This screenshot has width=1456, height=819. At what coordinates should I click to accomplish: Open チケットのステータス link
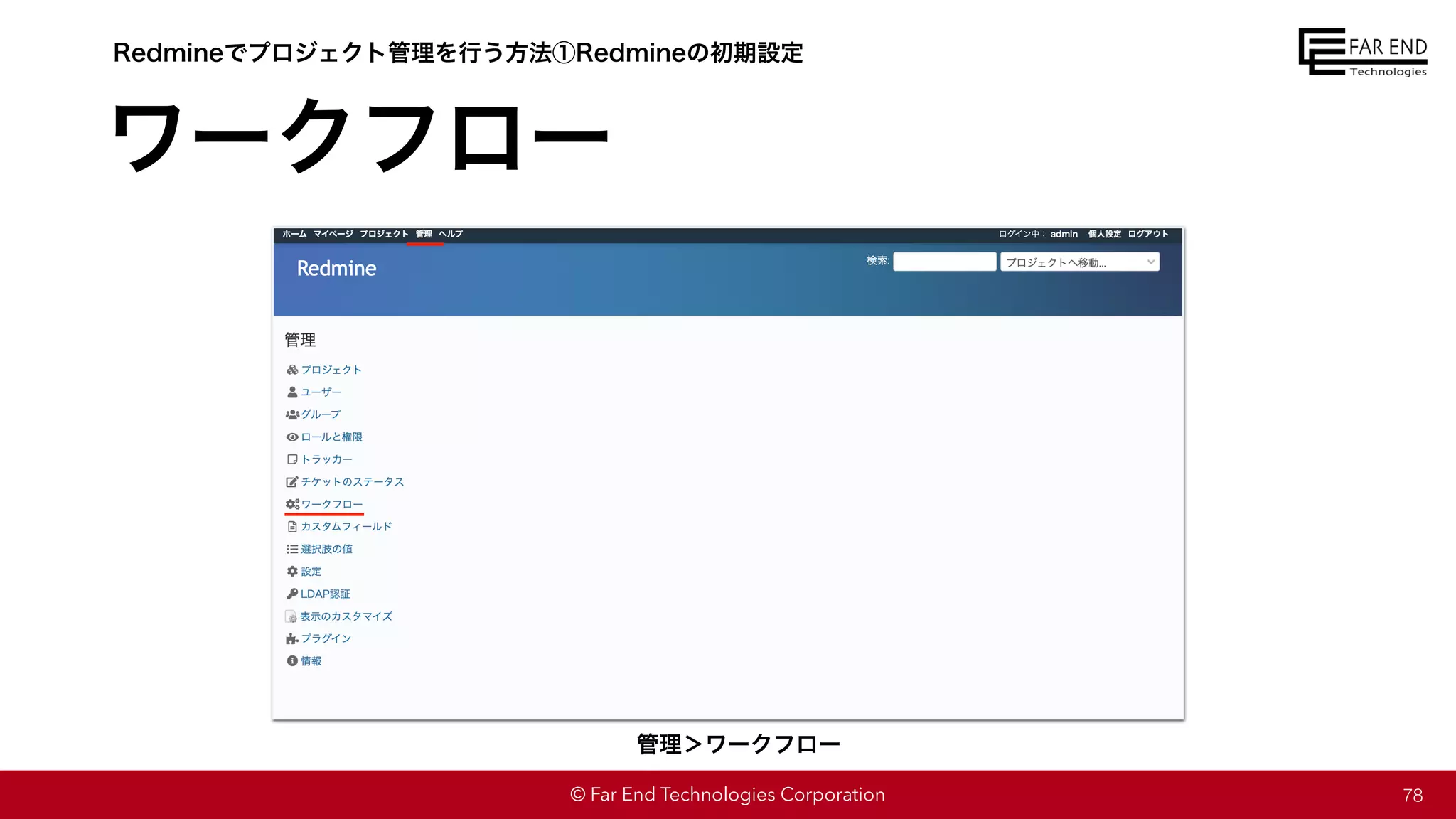[352, 482]
